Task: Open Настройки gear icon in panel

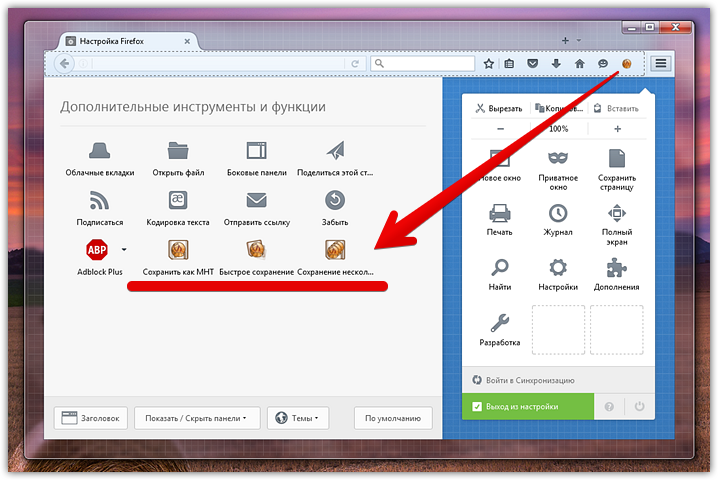Action: (x=558, y=267)
